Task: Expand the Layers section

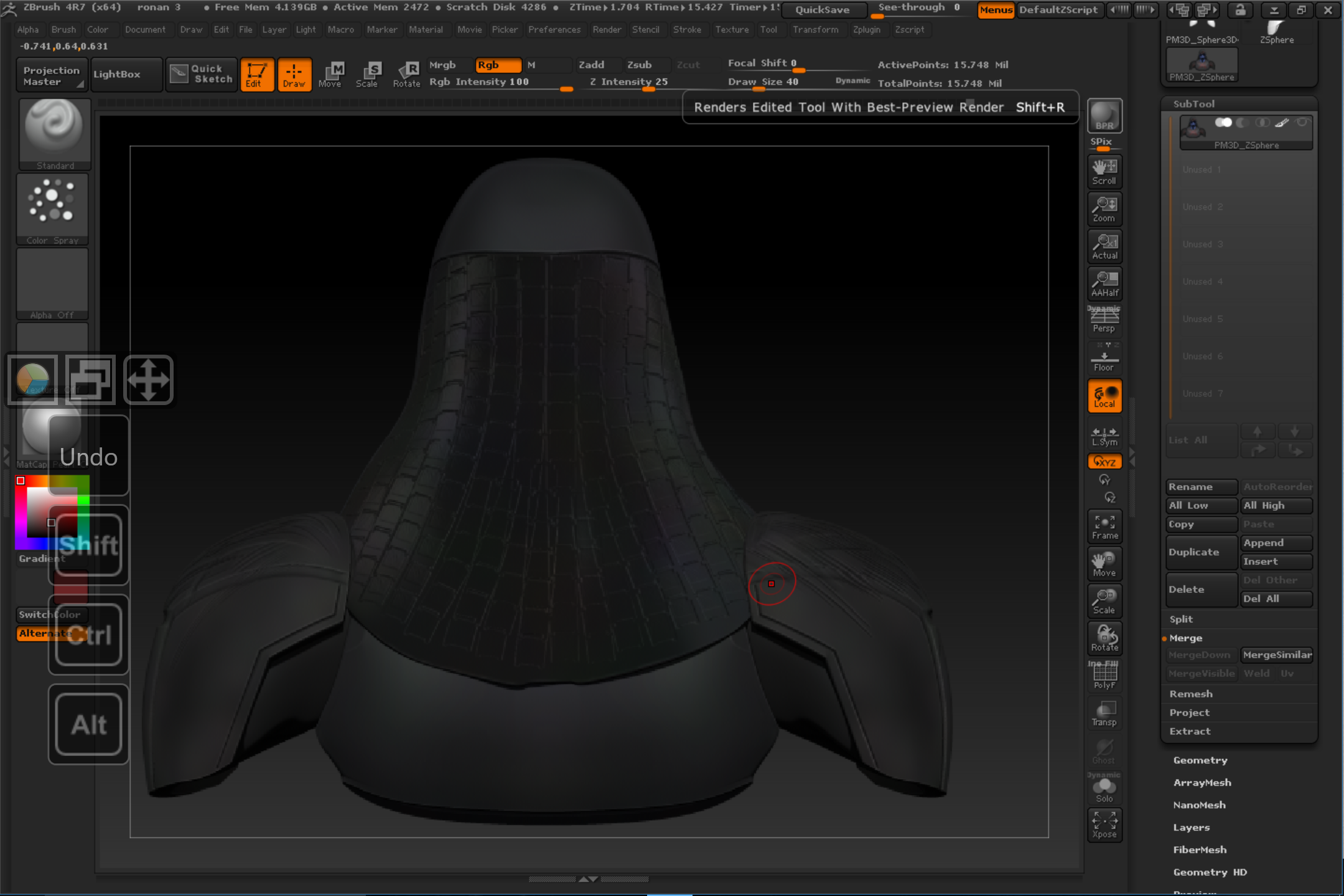Action: point(1192,828)
